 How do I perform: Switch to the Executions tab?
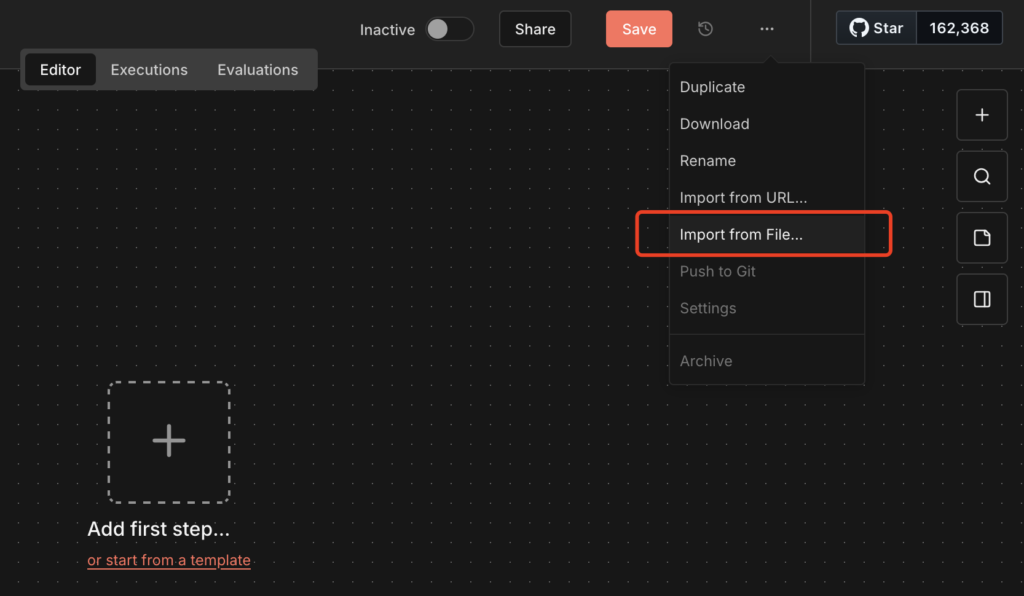click(149, 70)
